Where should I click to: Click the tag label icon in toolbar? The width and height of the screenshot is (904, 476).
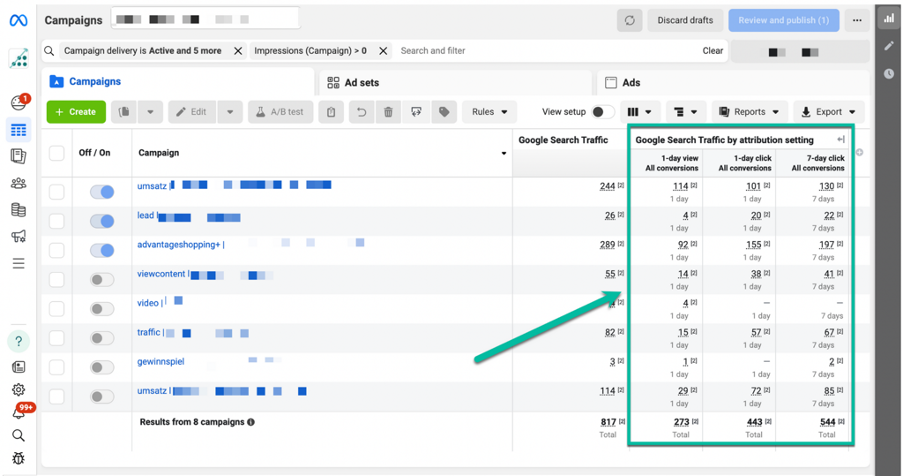(x=444, y=112)
